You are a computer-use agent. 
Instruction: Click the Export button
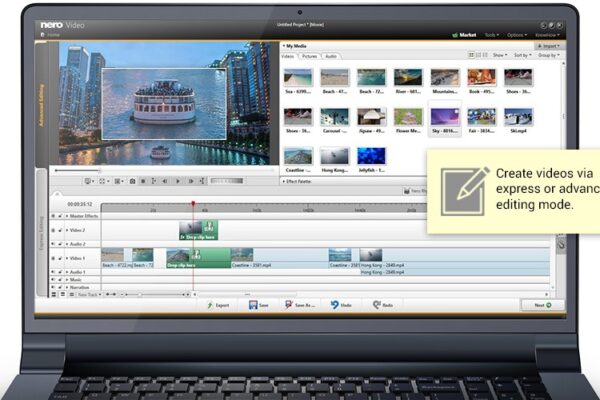pyautogui.click(x=218, y=305)
